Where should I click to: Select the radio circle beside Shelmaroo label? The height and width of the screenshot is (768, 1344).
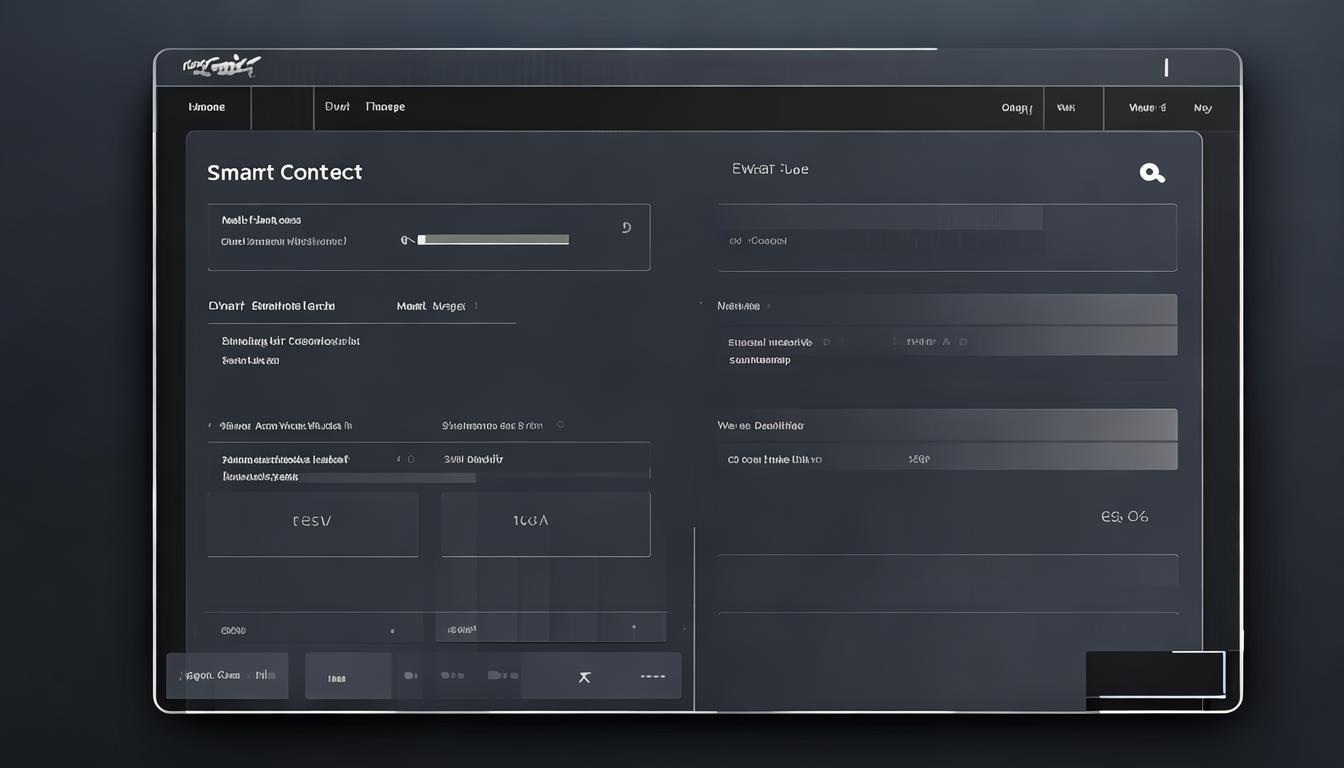pyautogui.click(x=561, y=425)
